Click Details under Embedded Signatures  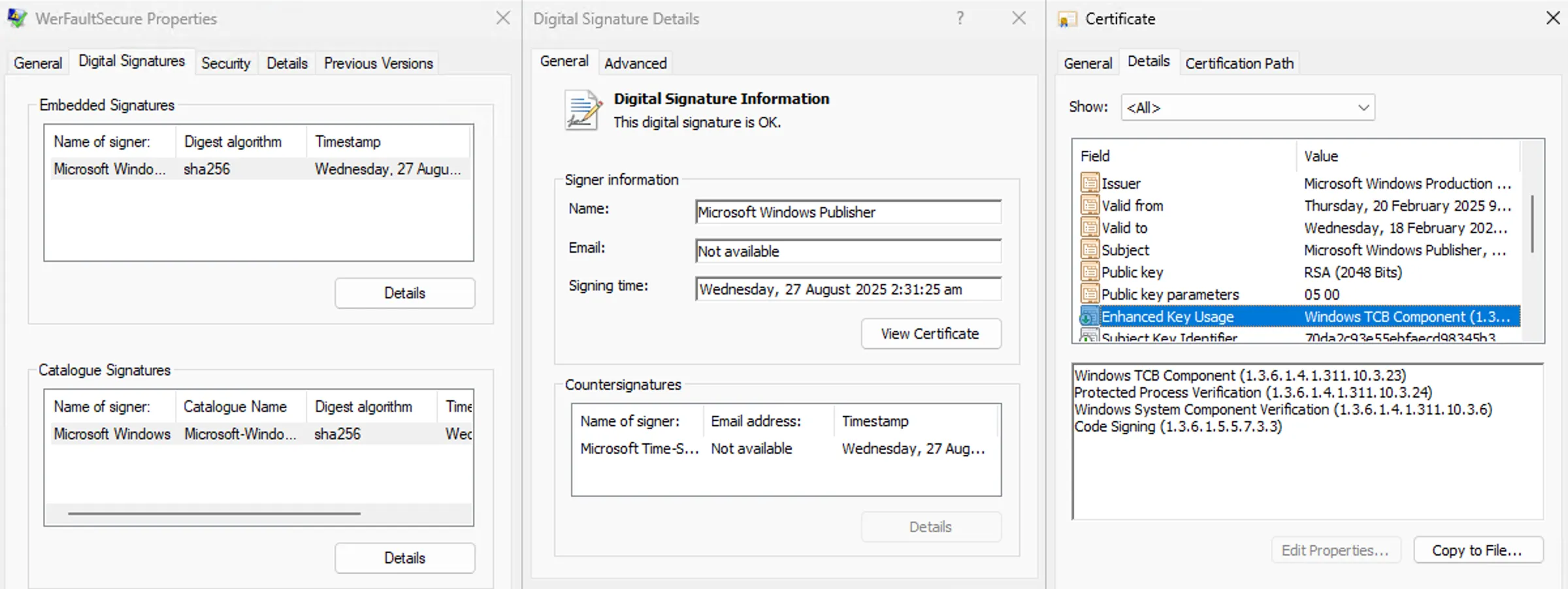pos(404,293)
